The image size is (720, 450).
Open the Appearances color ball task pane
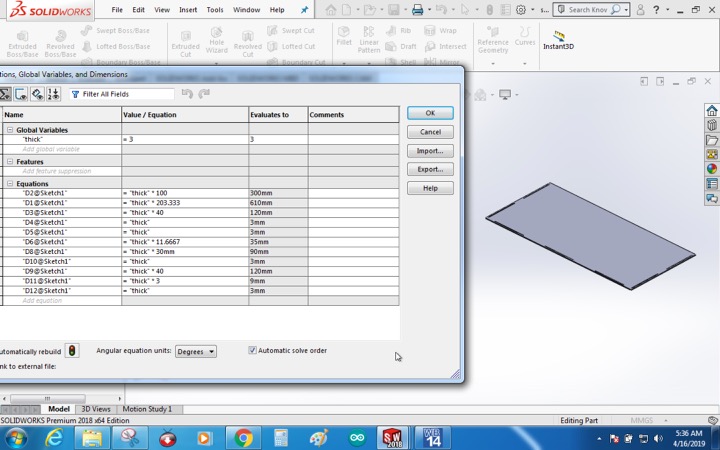712,169
